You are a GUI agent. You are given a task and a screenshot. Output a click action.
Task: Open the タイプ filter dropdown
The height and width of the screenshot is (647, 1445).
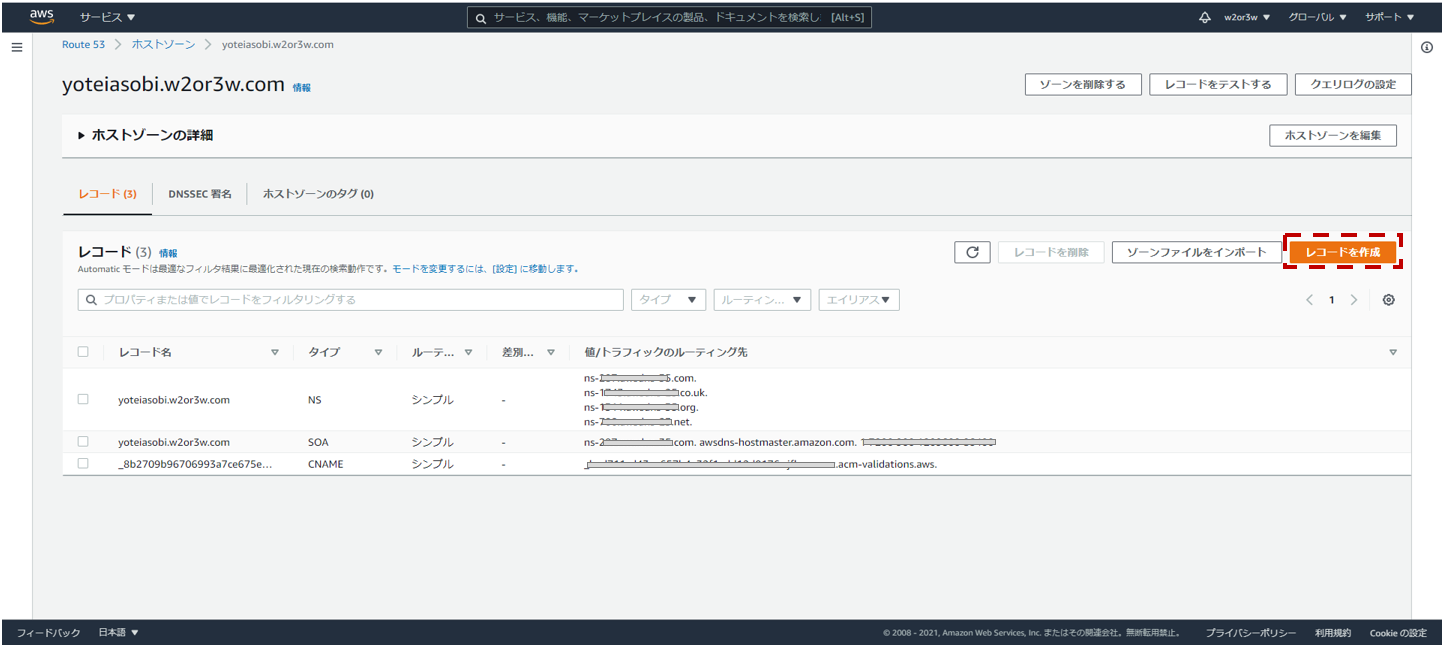(x=668, y=300)
